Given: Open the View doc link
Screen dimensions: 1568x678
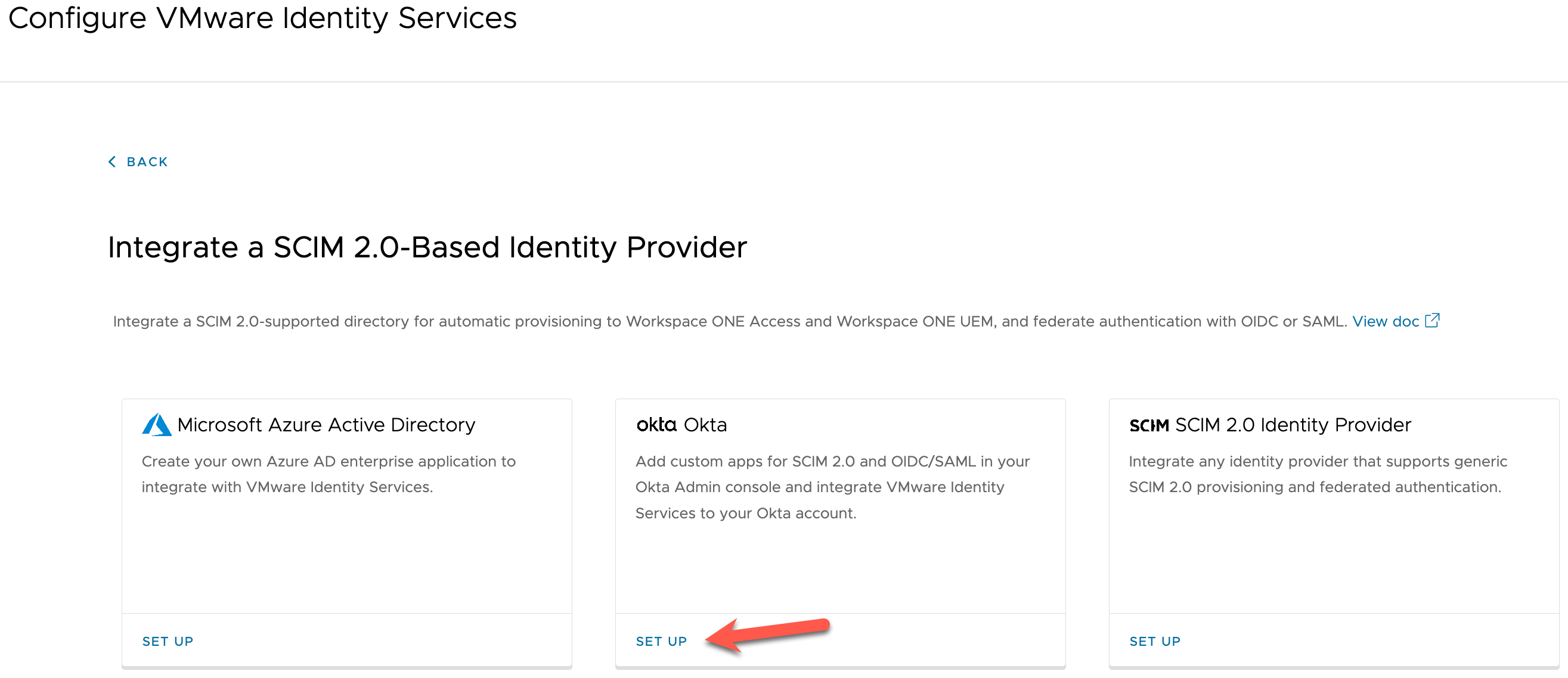Looking at the screenshot, I should point(1386,322).
